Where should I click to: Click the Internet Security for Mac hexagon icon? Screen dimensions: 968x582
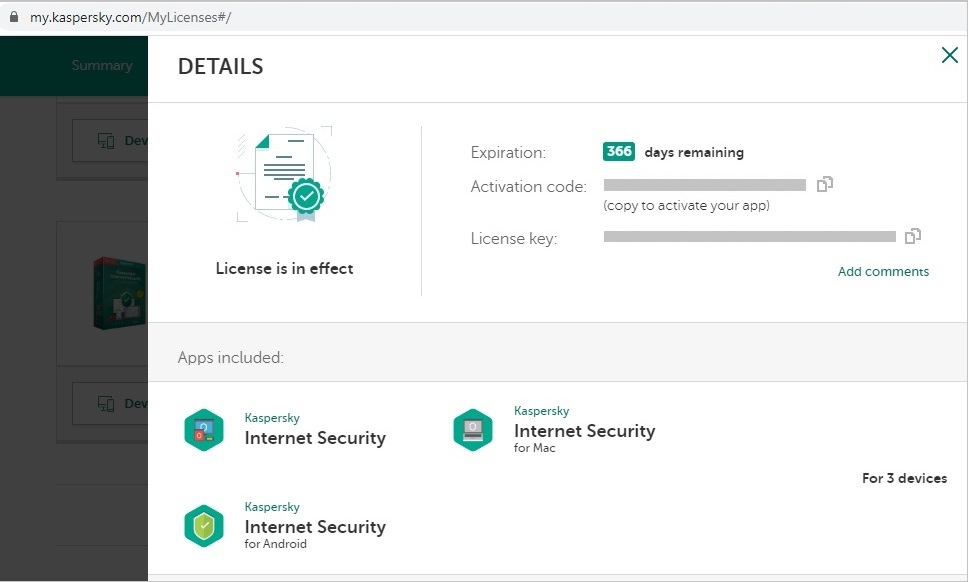473,429
